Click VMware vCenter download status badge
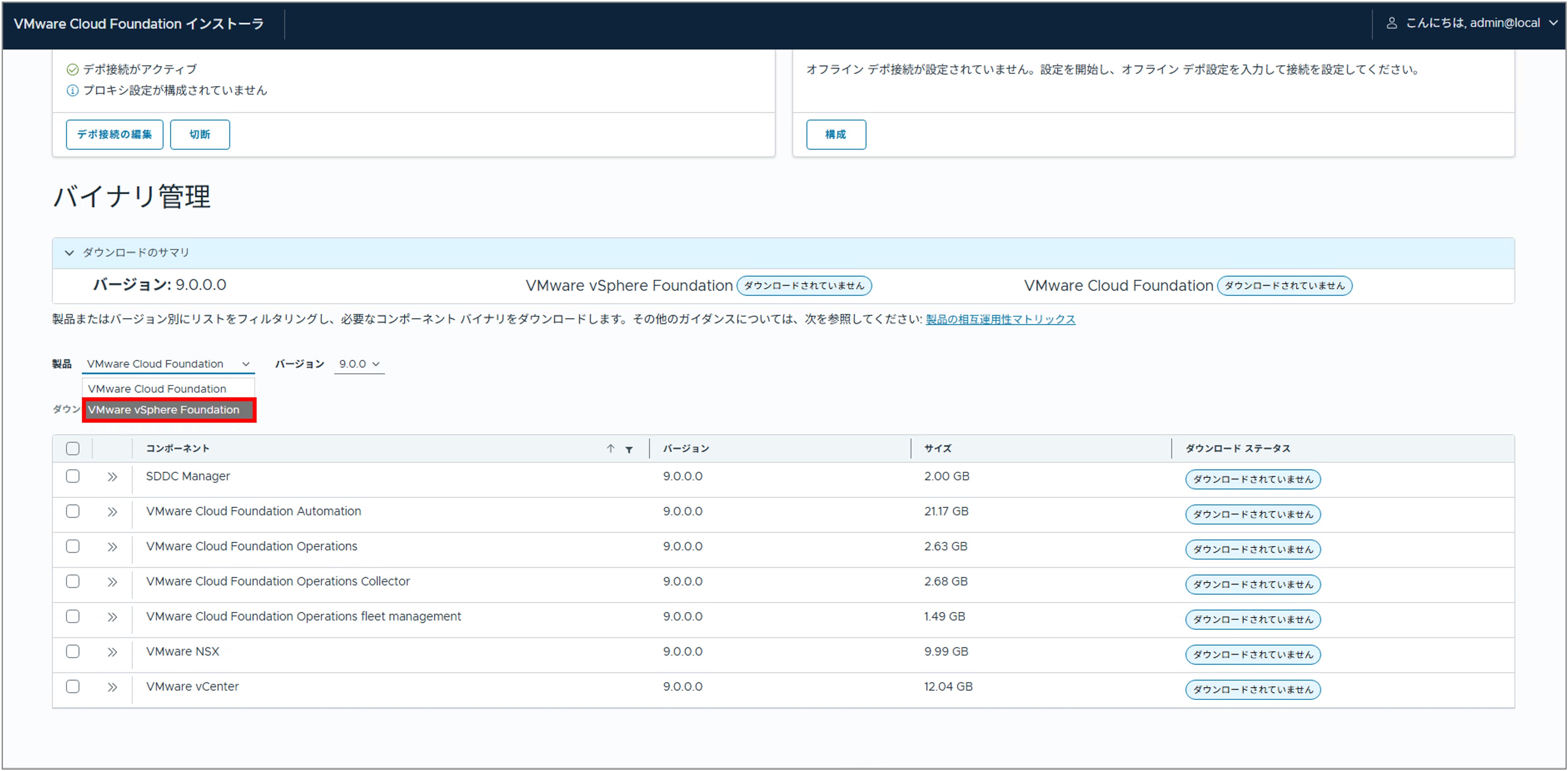This screenshot has height=771, width=1568. pos(1253,690)
